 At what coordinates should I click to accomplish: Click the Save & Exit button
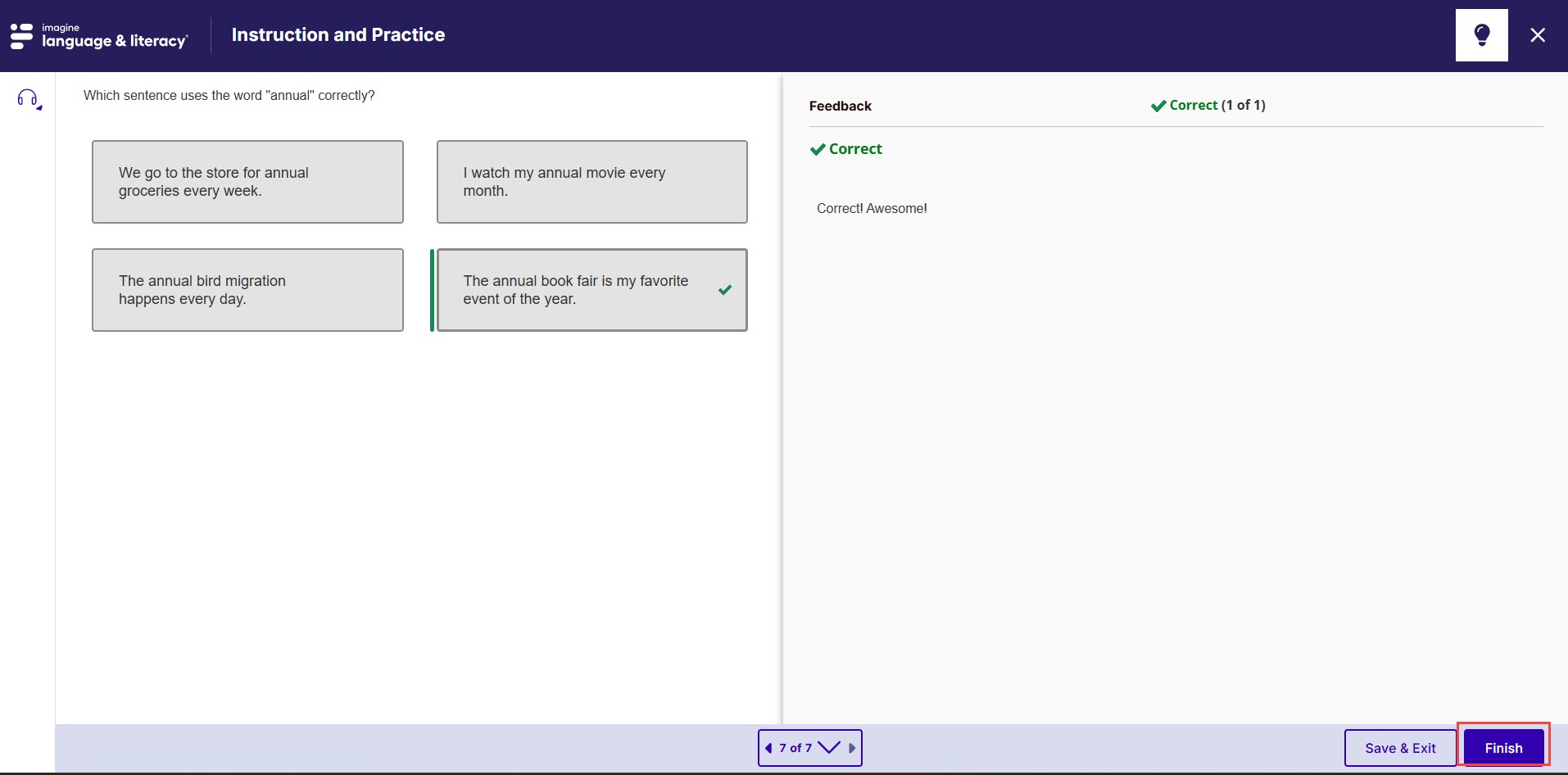pos(1399,748)
